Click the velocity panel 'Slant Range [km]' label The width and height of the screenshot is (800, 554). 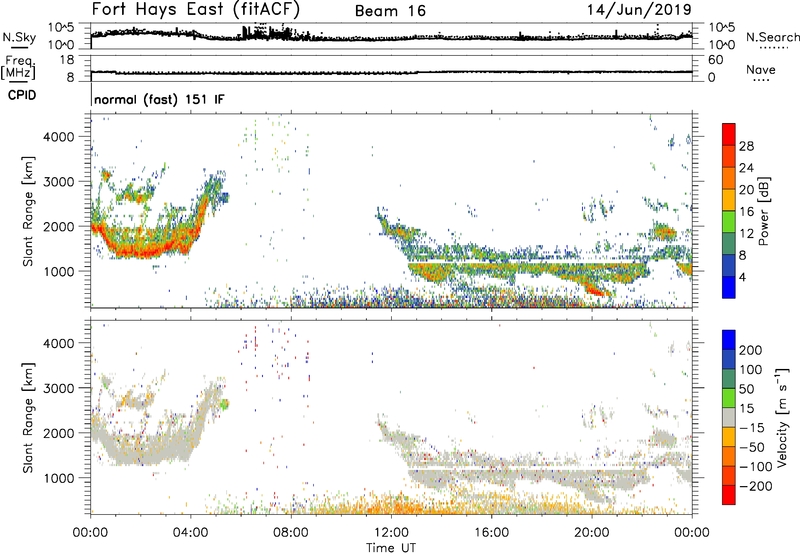click(x=28, y=417)
